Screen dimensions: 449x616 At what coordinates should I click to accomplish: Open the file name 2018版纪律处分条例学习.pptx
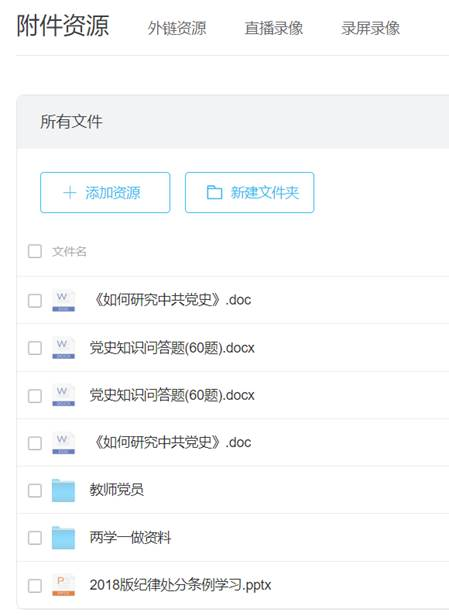(180, 585)
